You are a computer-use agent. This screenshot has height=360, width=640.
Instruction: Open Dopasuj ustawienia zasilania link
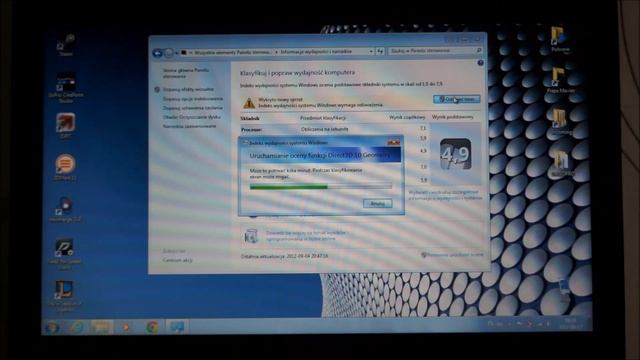[x=193, y=108]
